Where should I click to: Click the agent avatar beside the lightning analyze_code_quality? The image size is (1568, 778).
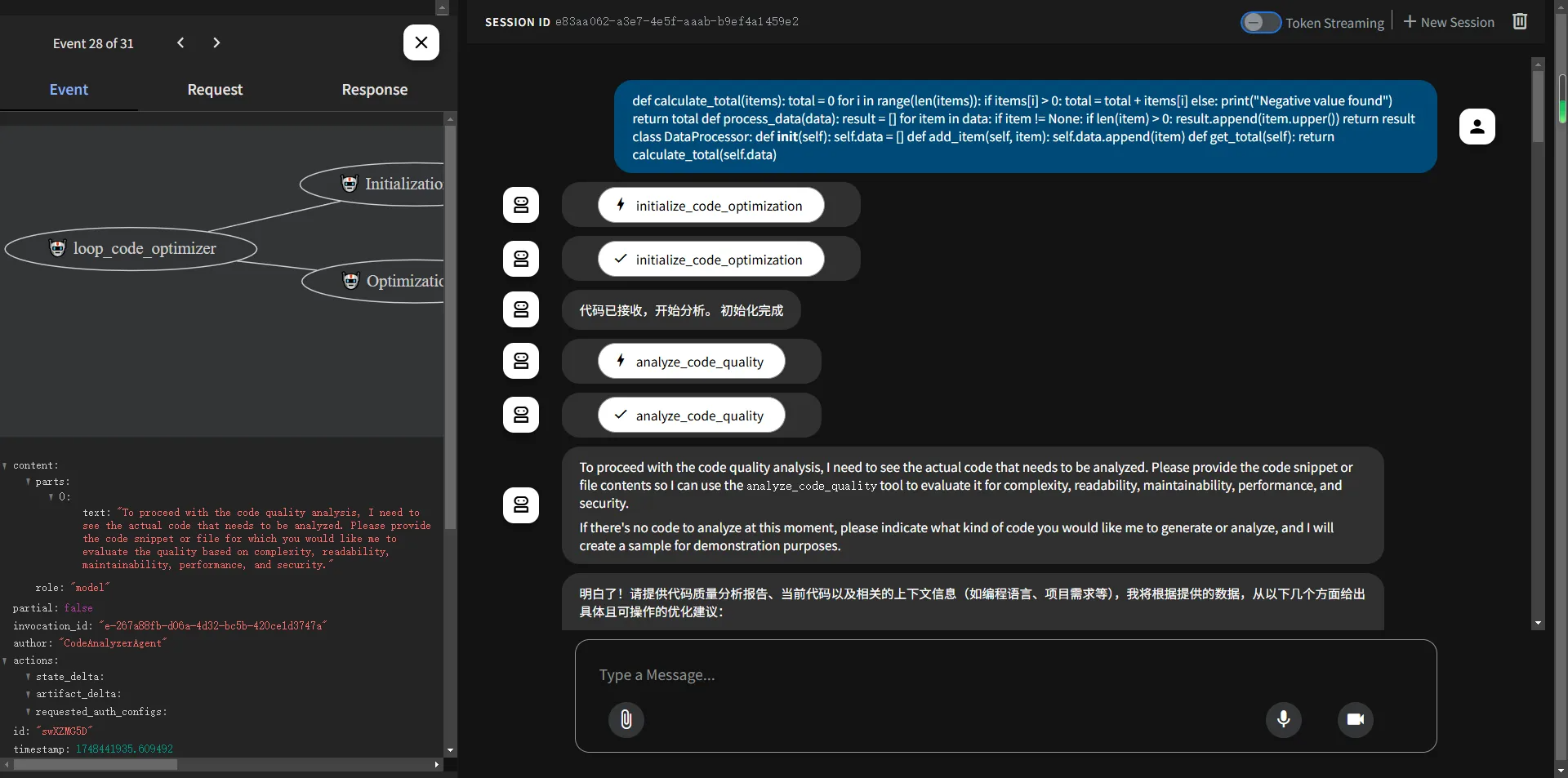(x=521, y=361)
